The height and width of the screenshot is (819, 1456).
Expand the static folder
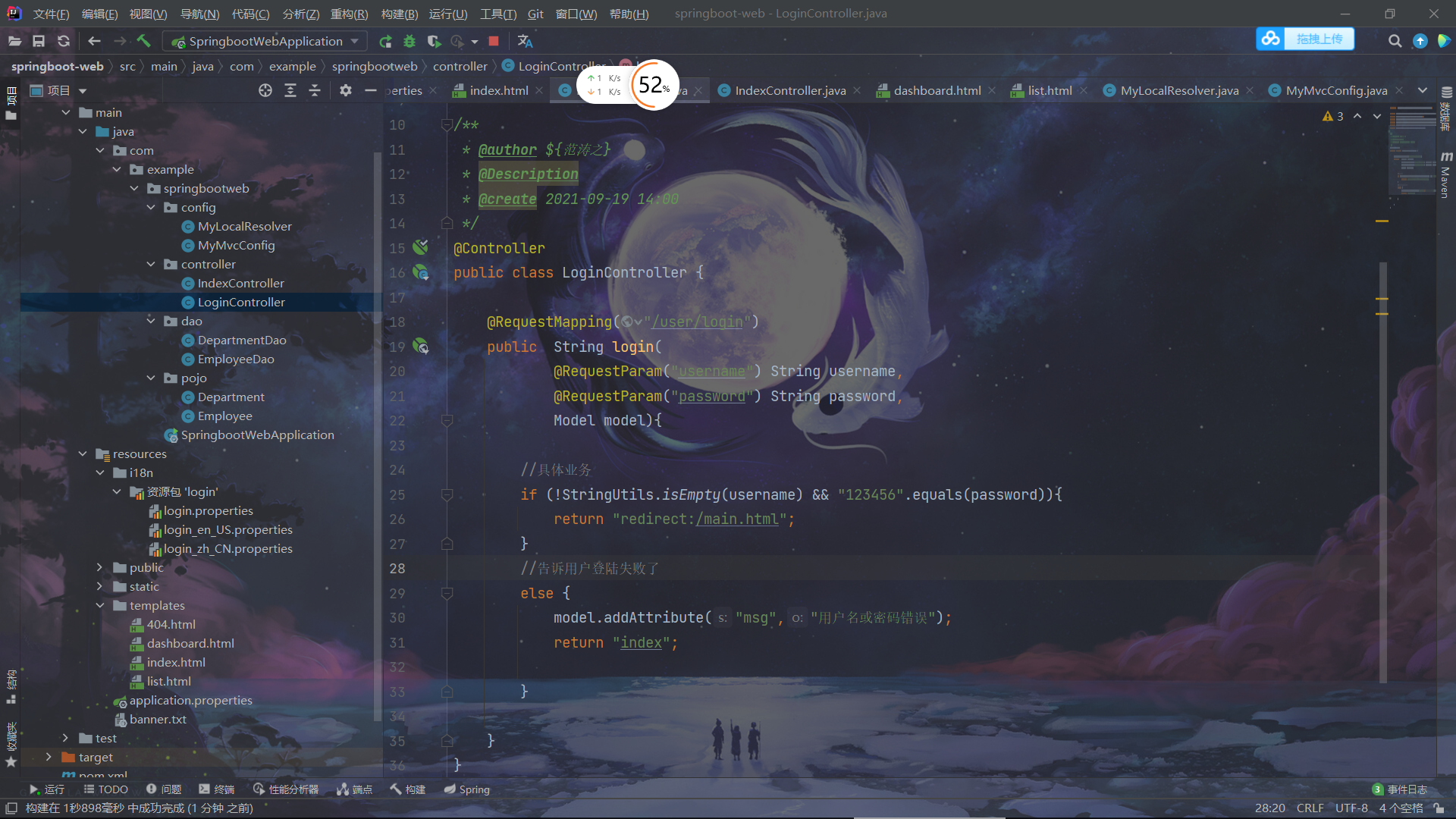tap(99, 586)
